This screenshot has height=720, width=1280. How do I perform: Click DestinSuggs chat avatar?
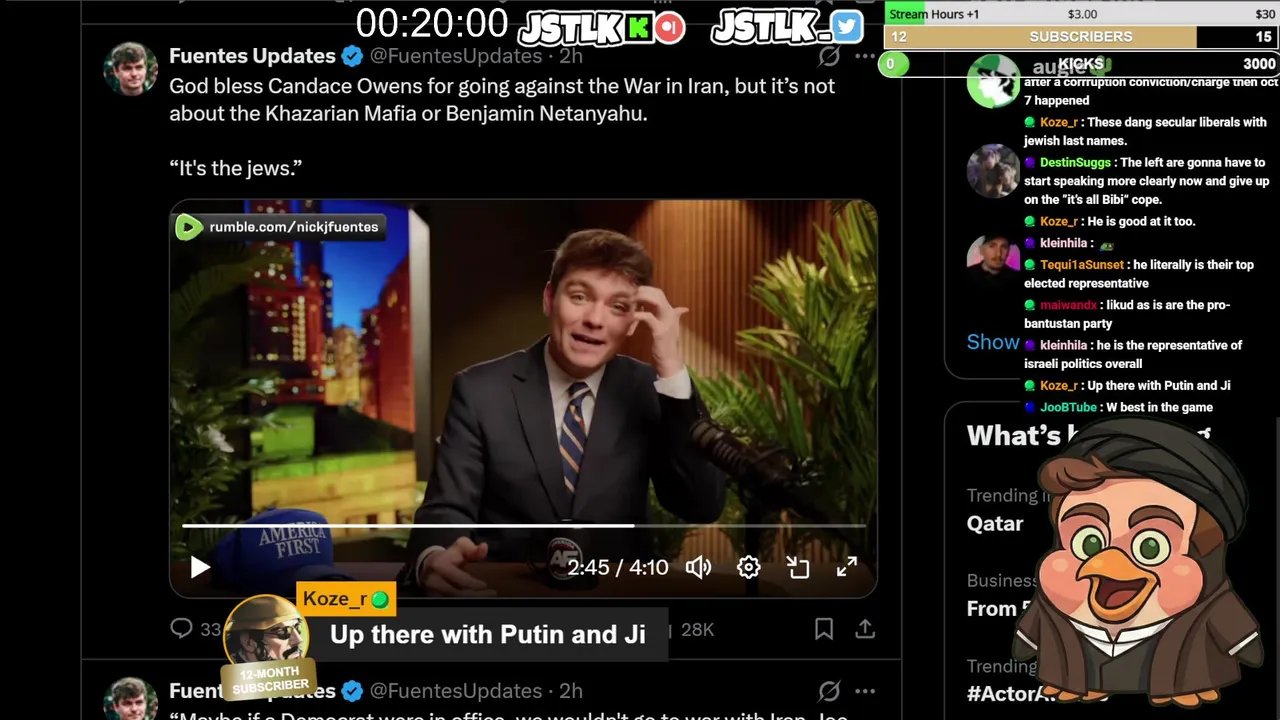pyautogui.click(x=992, y=171)
